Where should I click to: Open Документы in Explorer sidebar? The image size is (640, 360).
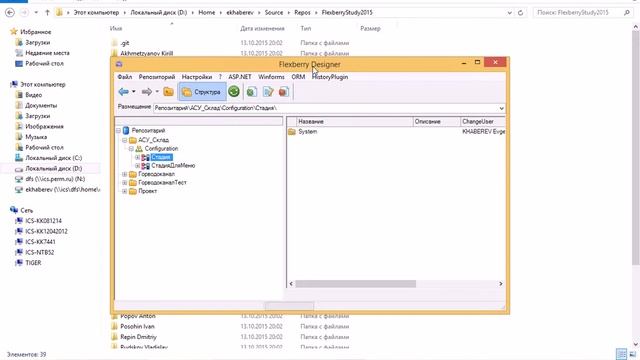pyautogui.click(x=41, y=106)
